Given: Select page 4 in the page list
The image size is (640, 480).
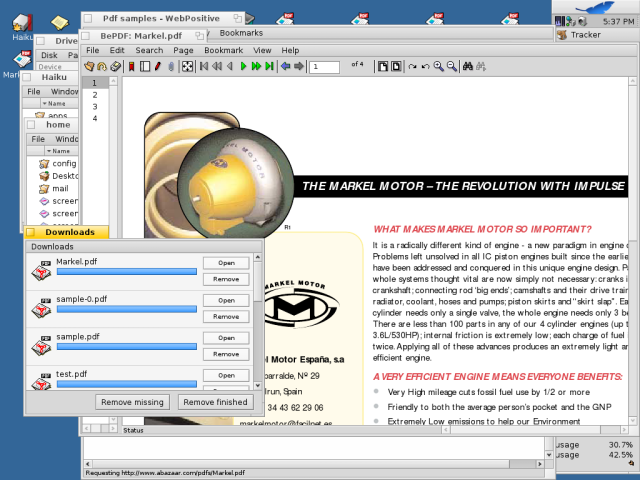Looking at the screenshot, I should (x=96, y=118).
